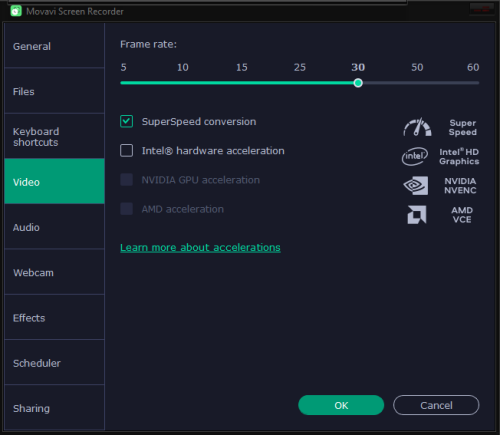Click the Intel hardware acceleration label text

tap(213, 151)
